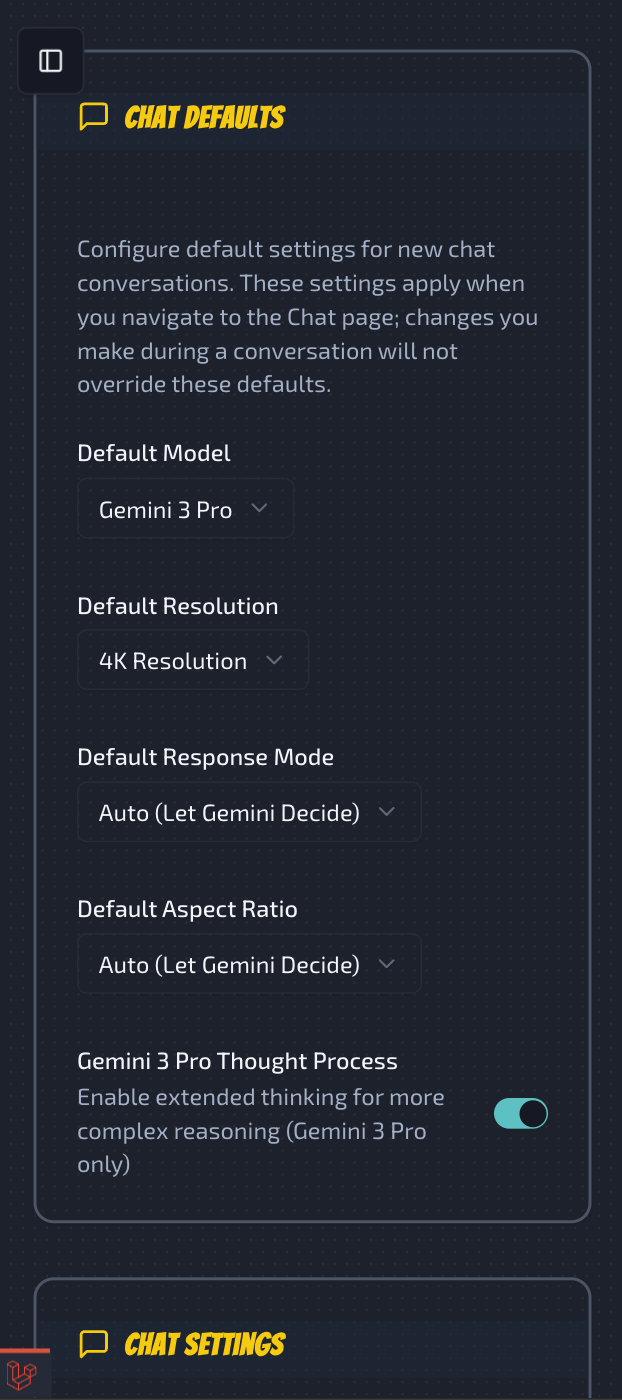Click the Chat Defaults speech bubble icon
Image resolution: width=622 pixels, height=1400 pixels.
tap(93, 117)
